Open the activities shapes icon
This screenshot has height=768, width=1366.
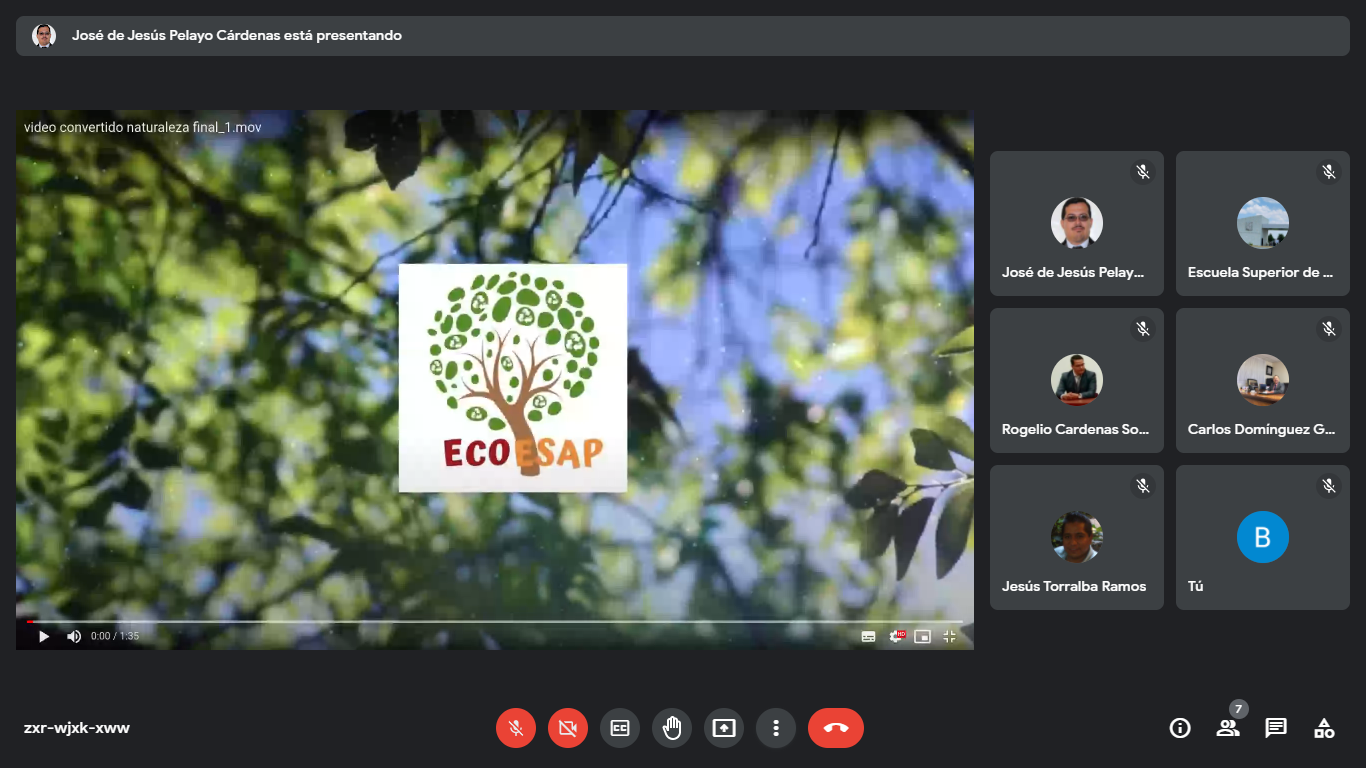tap(1324, 728)
